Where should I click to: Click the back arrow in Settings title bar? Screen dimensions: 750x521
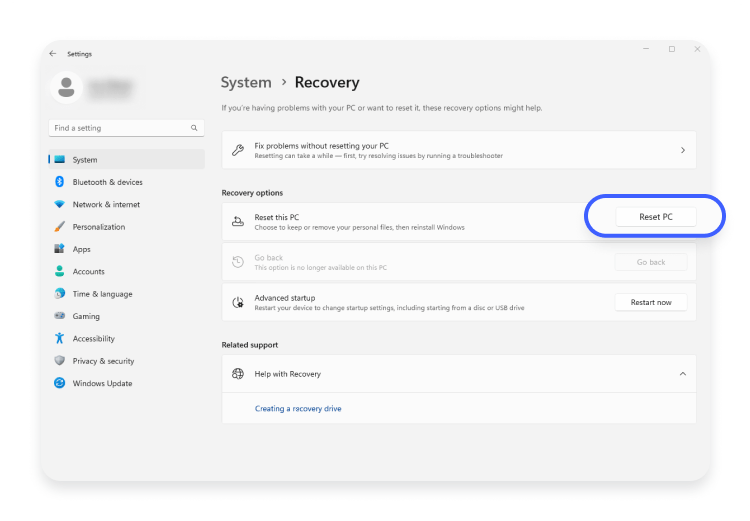(53, 54)
